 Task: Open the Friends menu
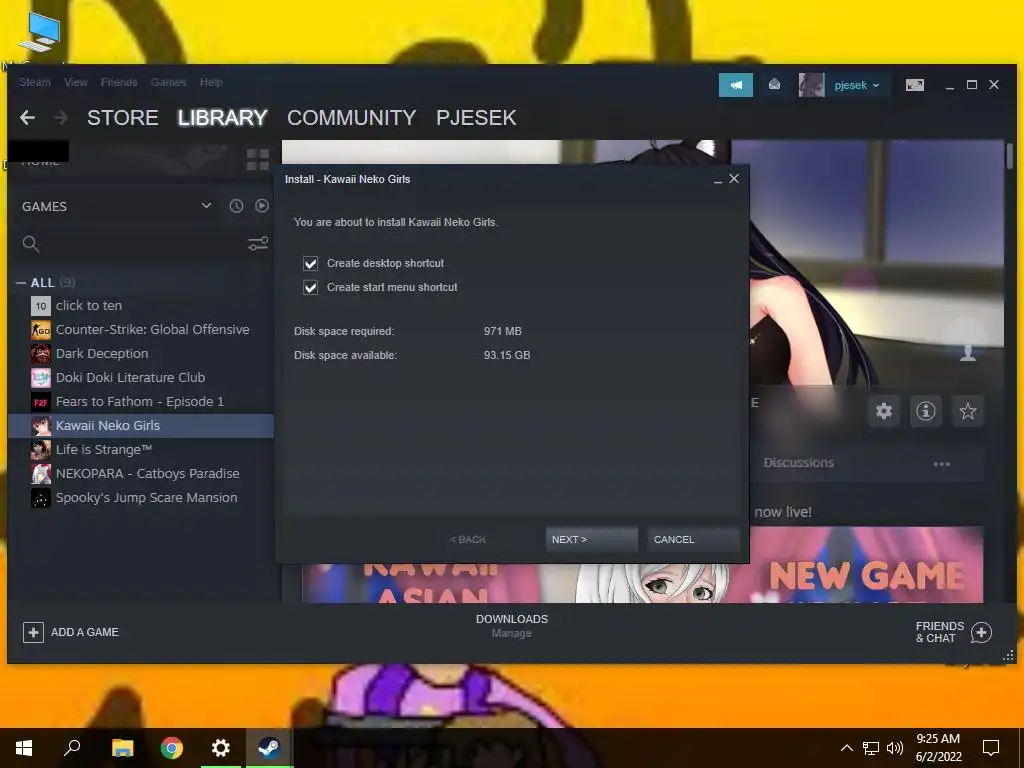[119, 82]
